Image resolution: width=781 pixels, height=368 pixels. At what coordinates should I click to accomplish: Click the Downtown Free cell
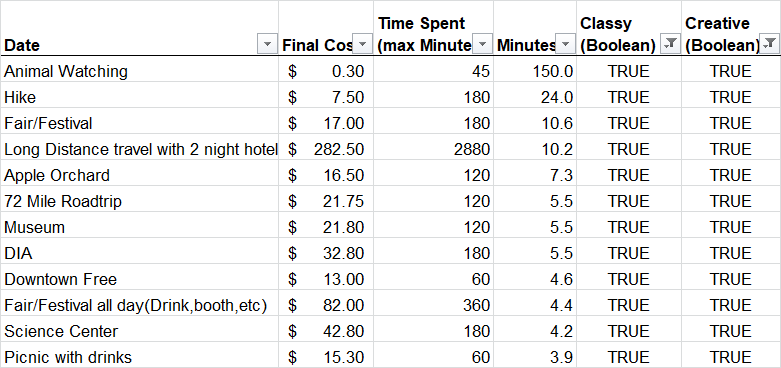[x=139, y=279]
